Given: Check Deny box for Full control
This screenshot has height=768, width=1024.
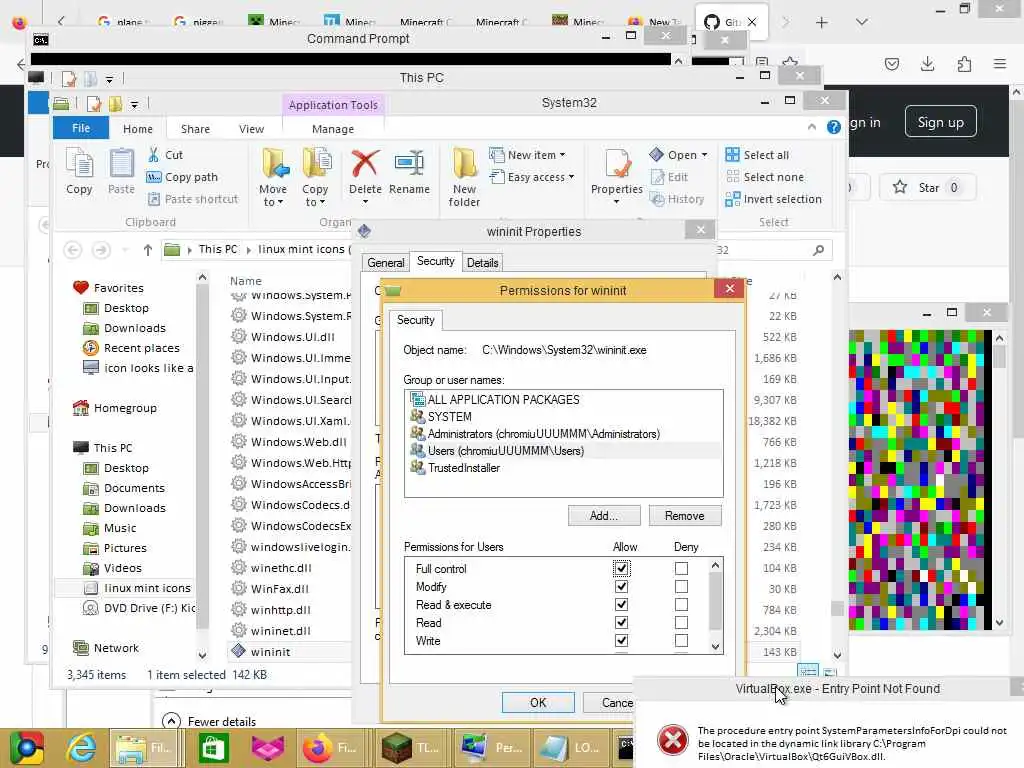Looking at the screenshot, I should point(681,569).
